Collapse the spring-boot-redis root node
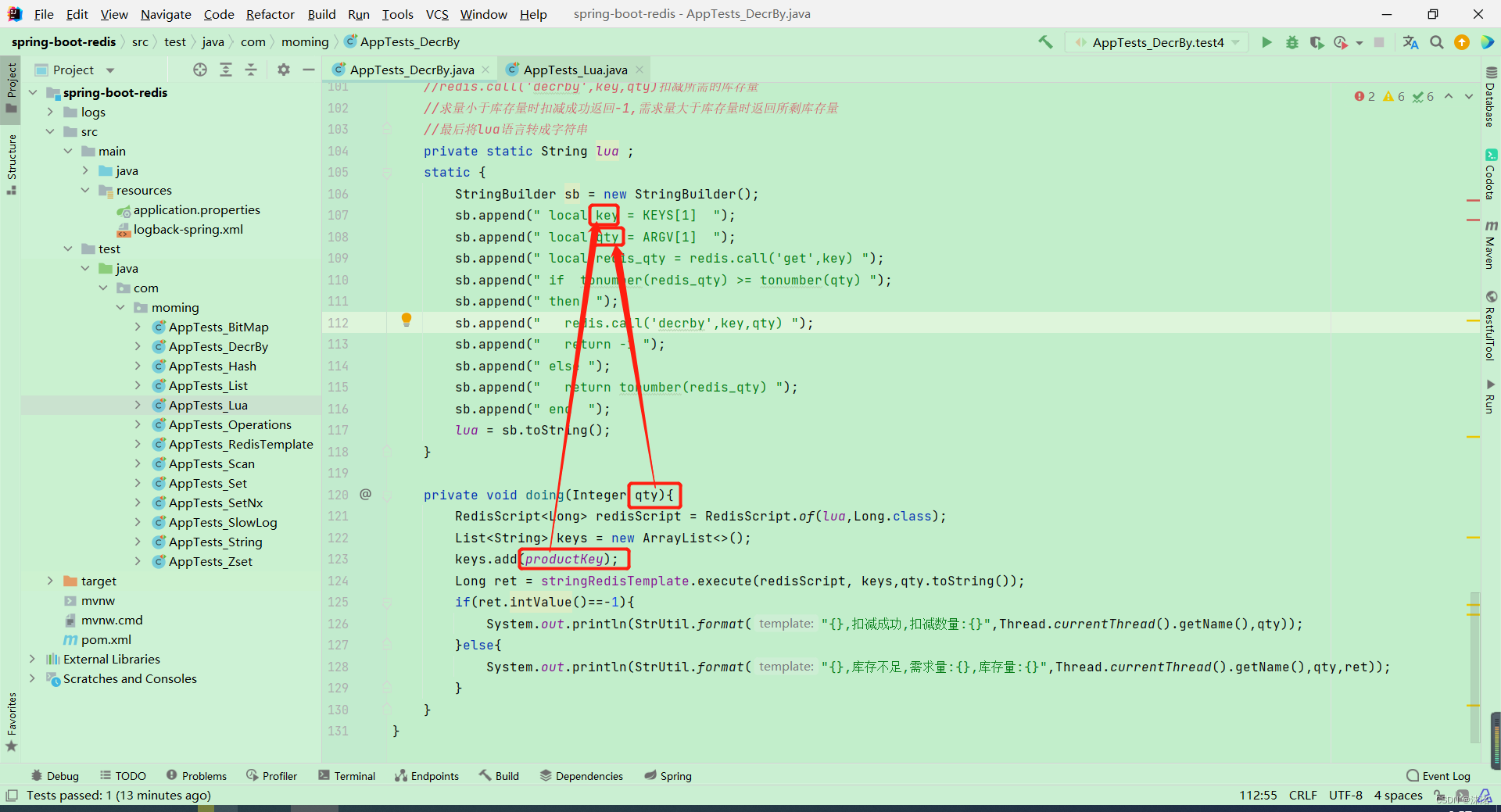This screenshot has height=812, width=1501. pyautogui.click(x=33, y=92)
